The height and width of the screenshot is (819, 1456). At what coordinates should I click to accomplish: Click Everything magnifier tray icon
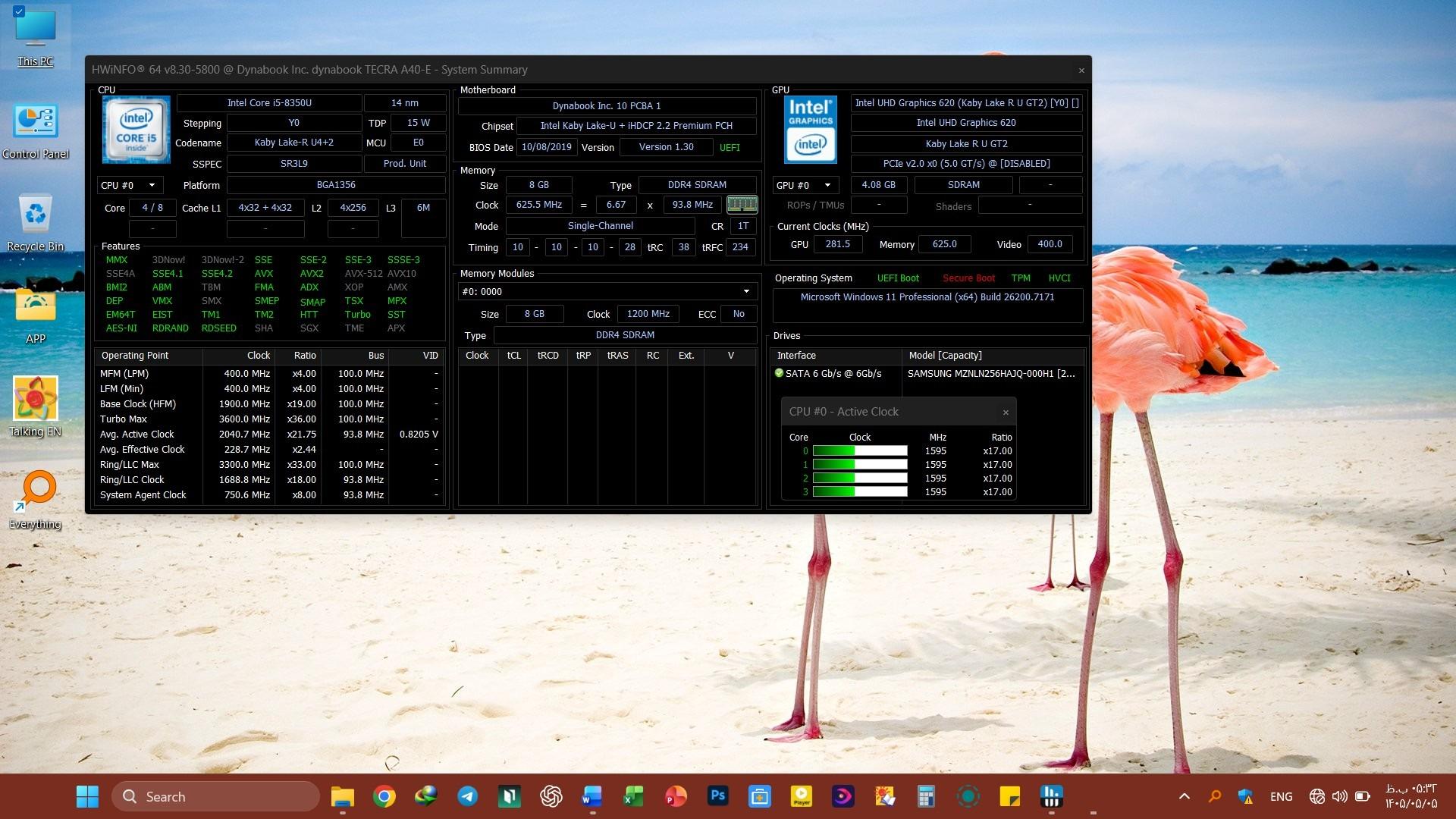(x=1215, y=796)
